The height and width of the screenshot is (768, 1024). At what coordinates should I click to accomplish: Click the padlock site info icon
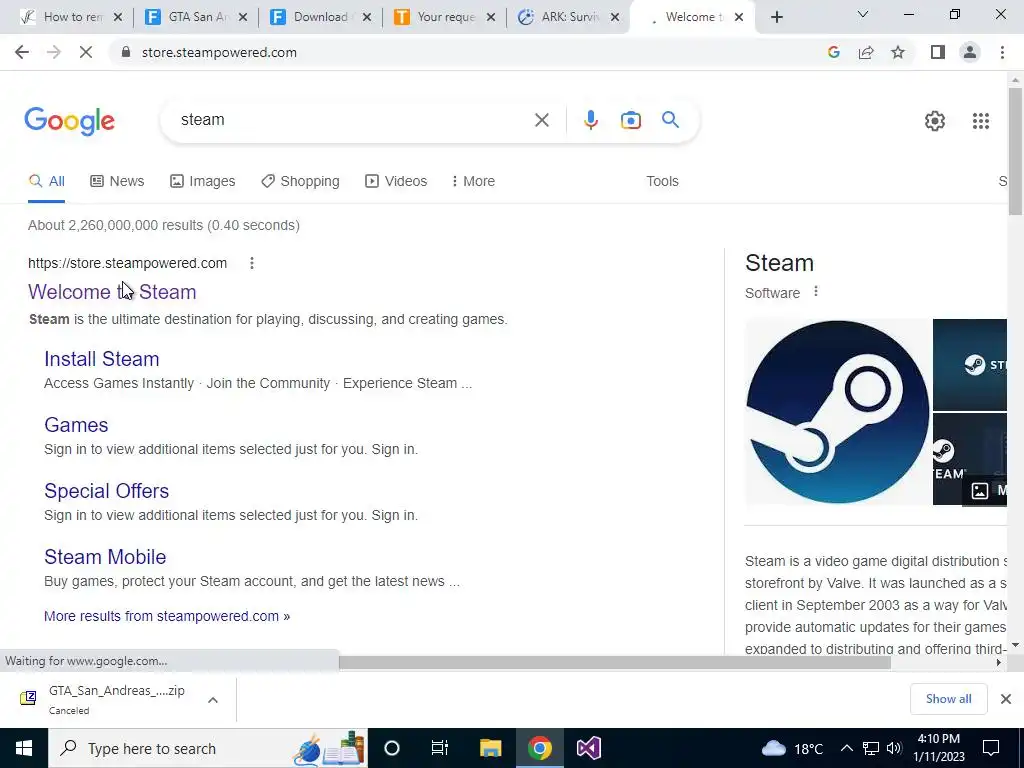coord(126,52)
